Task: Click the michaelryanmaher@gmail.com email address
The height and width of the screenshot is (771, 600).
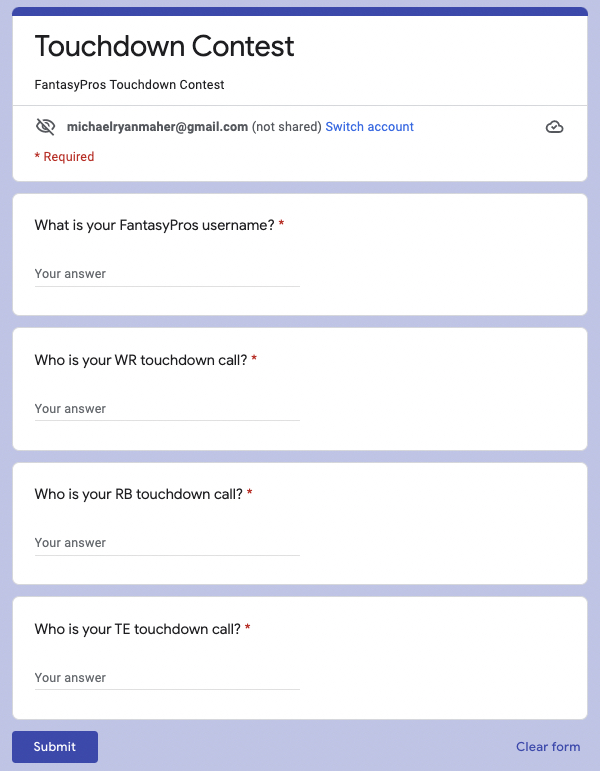Action: coord(157,127)
